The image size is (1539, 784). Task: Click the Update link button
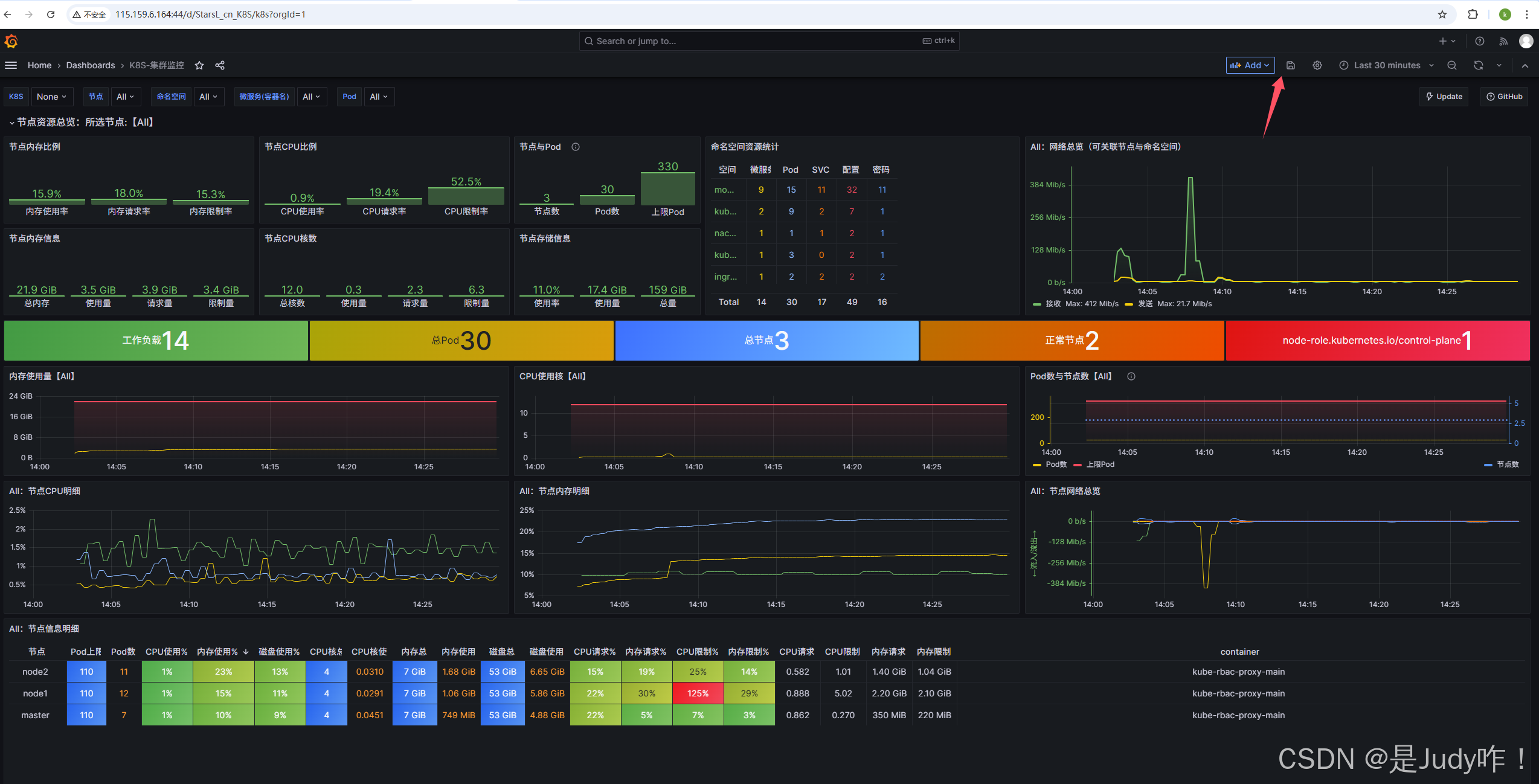point(1444,97)
